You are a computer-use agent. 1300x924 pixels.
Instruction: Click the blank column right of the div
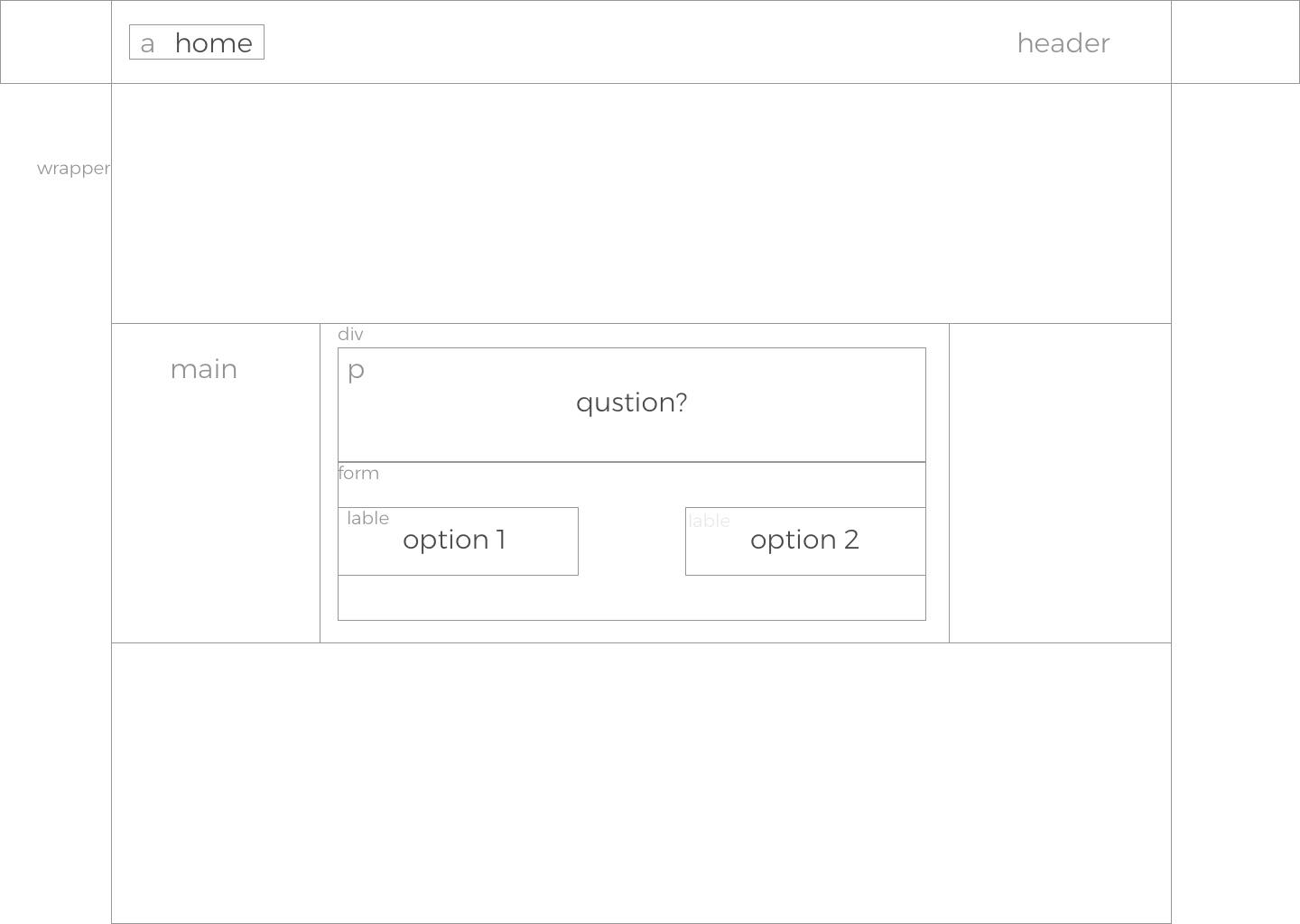[x=1060, y=483]
